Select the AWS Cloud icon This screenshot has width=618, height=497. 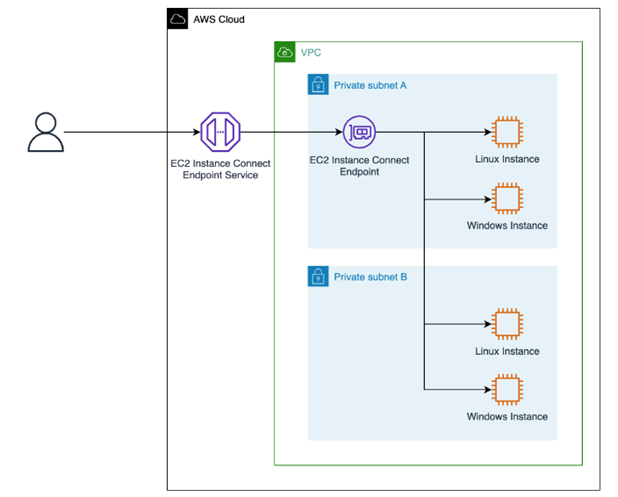[x=178, y=19]
